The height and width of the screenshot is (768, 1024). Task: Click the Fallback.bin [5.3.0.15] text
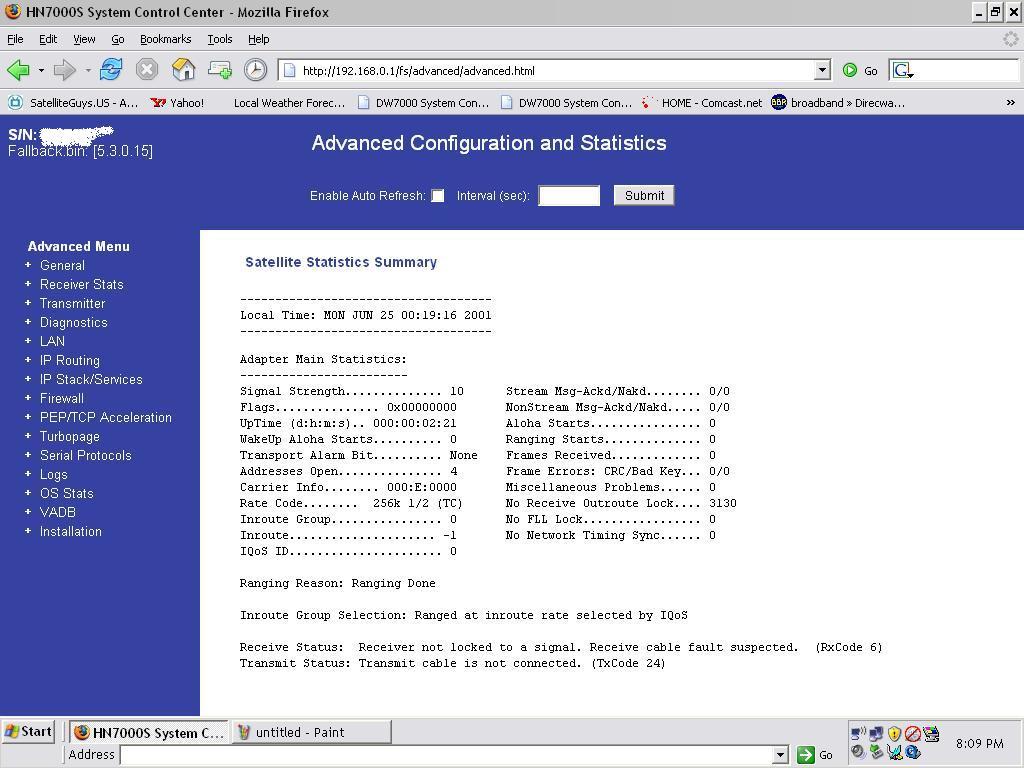(80, 151)
